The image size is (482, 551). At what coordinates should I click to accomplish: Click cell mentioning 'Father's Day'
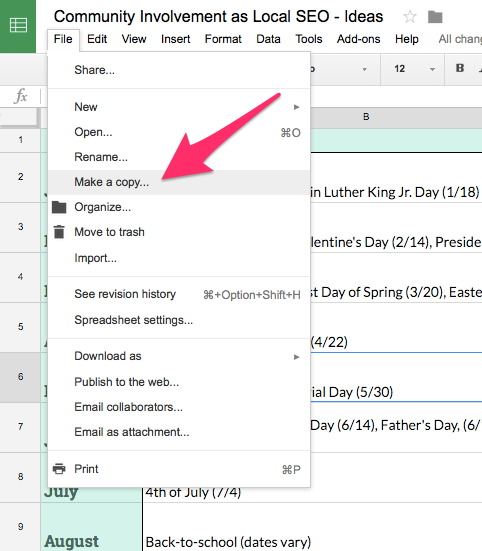[396, 427]
